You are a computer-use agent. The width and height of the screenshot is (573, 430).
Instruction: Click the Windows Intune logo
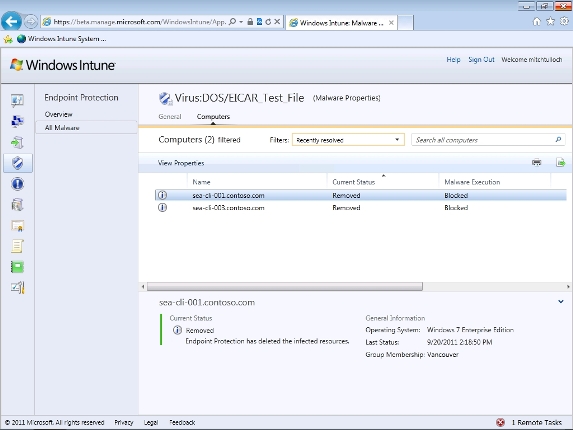pos(63,65)
